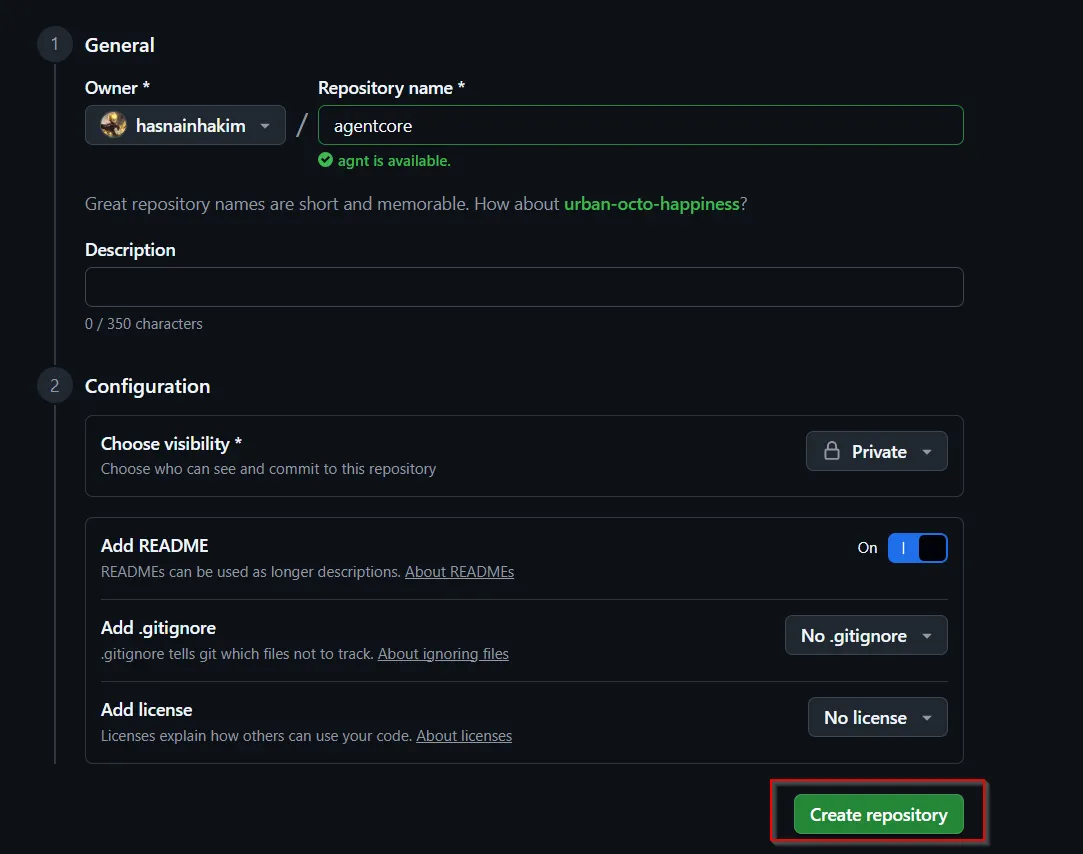Open the About ignoring files link
The width and height of the screenshot is (1083, 854).
tap(443, 653)
